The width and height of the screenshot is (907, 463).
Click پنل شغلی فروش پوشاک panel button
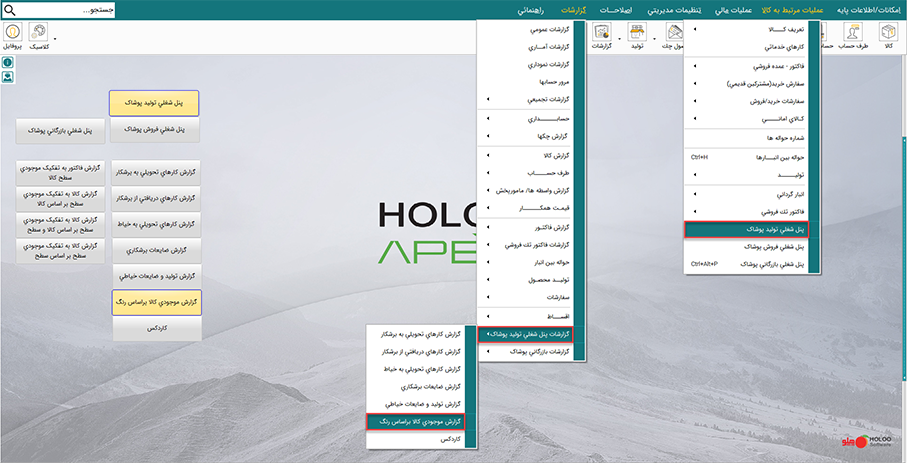point(154,130)
